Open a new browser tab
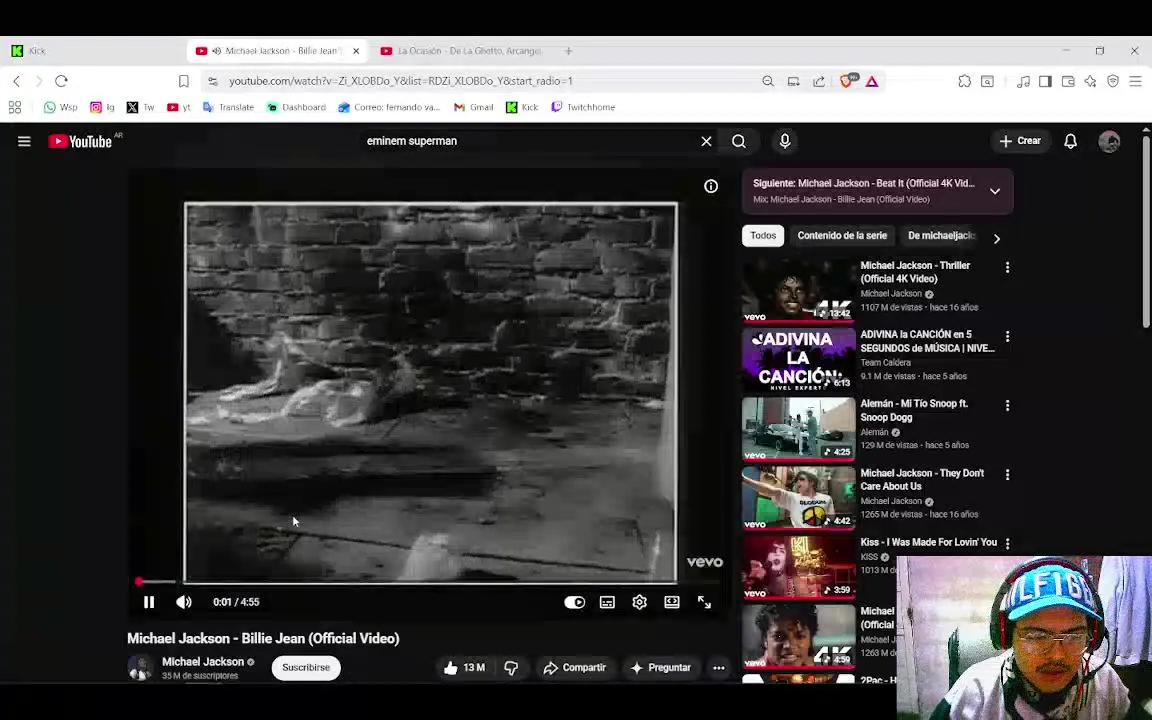 click(x=569, y=51)
